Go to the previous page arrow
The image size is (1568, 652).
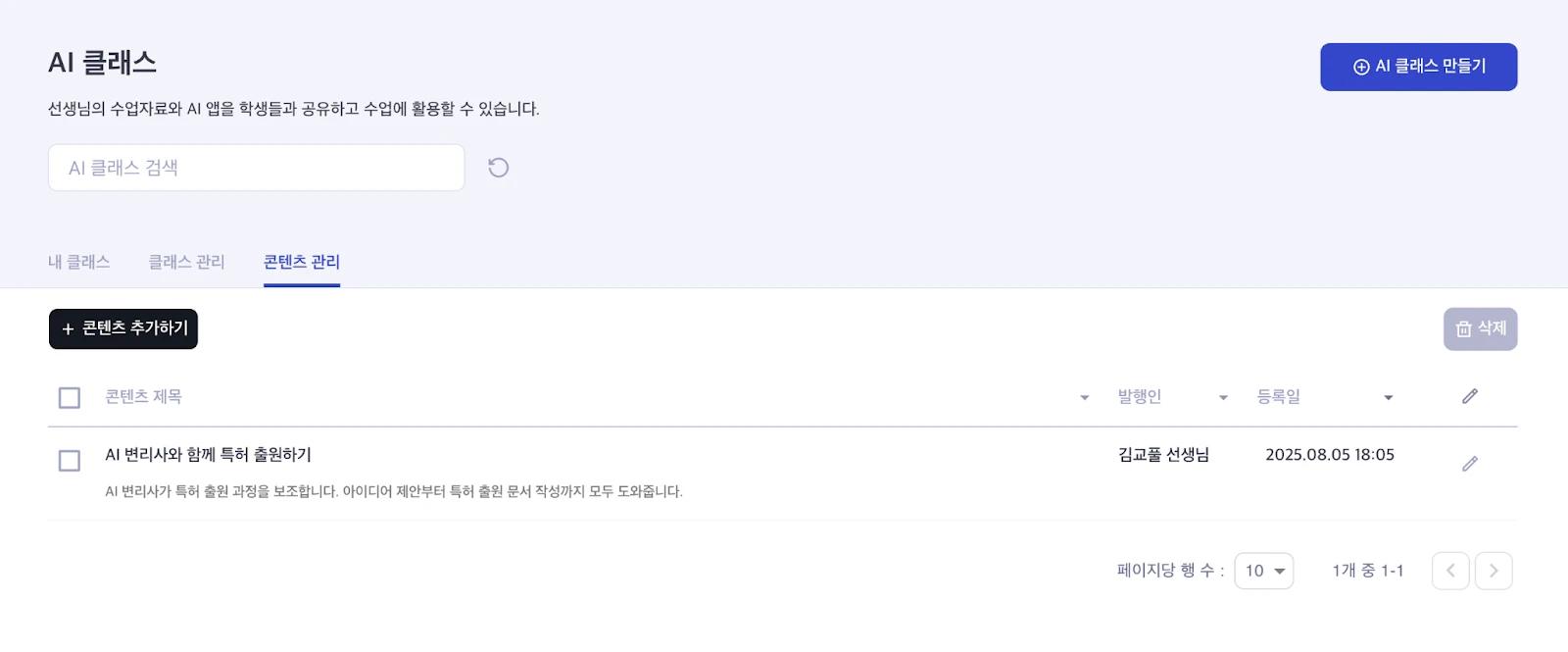click(x=1450, y=571)
